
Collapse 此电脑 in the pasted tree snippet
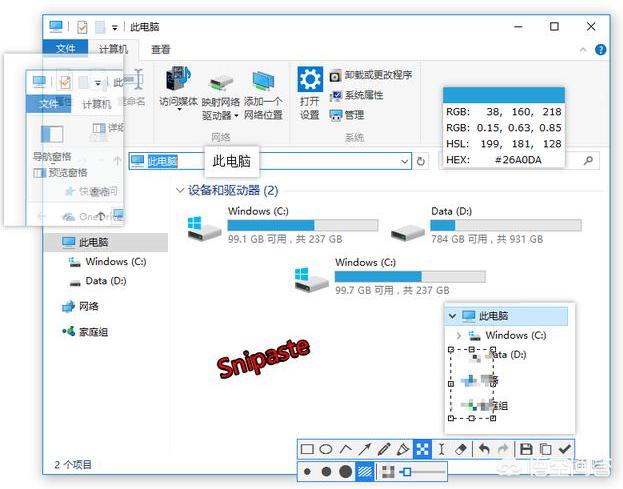(452, 316)
